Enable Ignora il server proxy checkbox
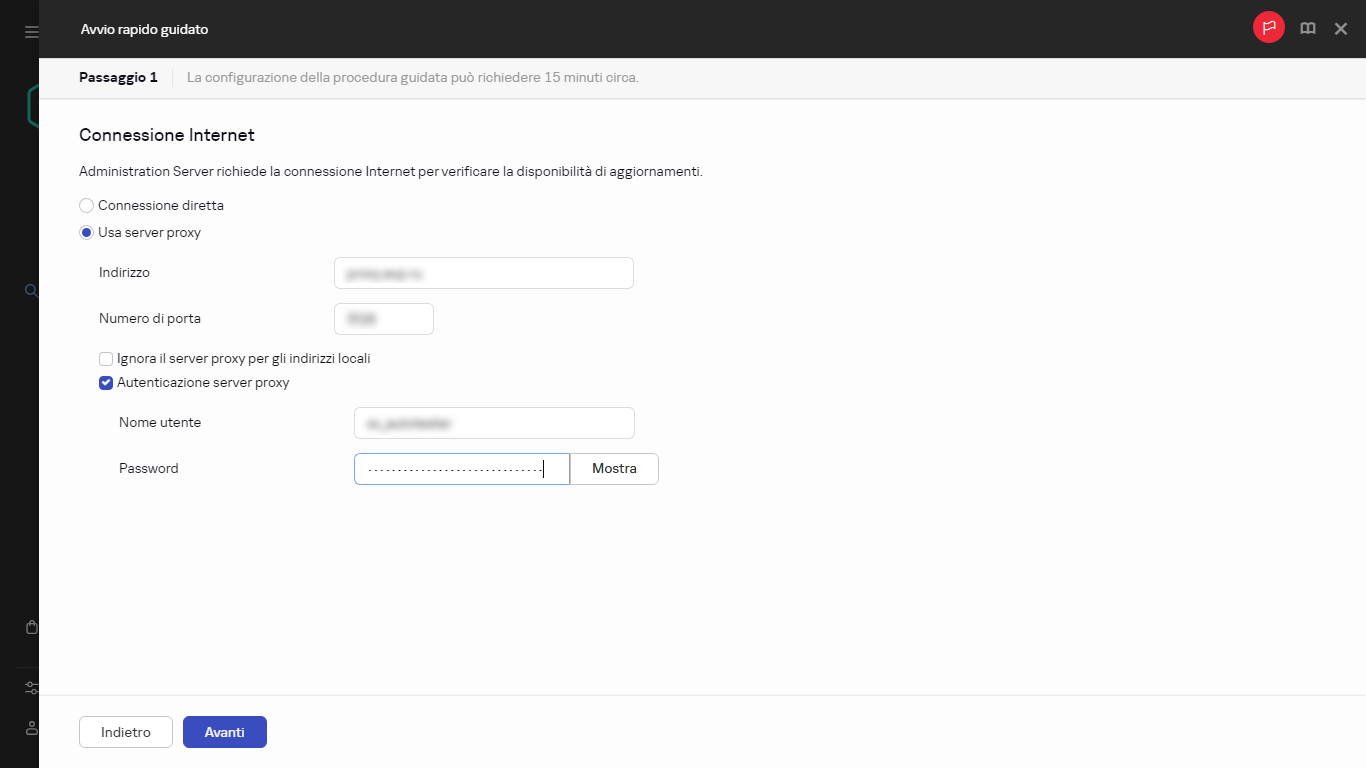The image size is (1366, 768). pyautogui.click(x=106, y=358)
